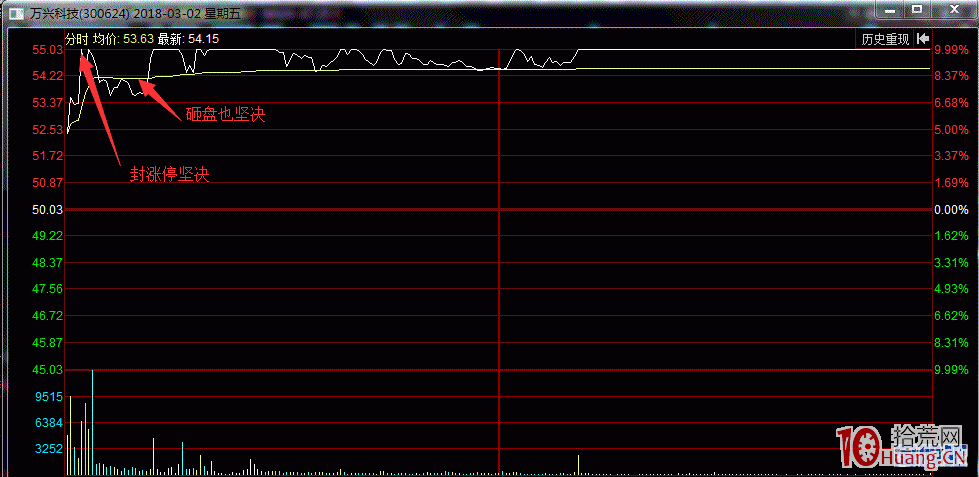Click the 1.62% percentage axis label
Screen dimensions: 979x477
(951, 236)
